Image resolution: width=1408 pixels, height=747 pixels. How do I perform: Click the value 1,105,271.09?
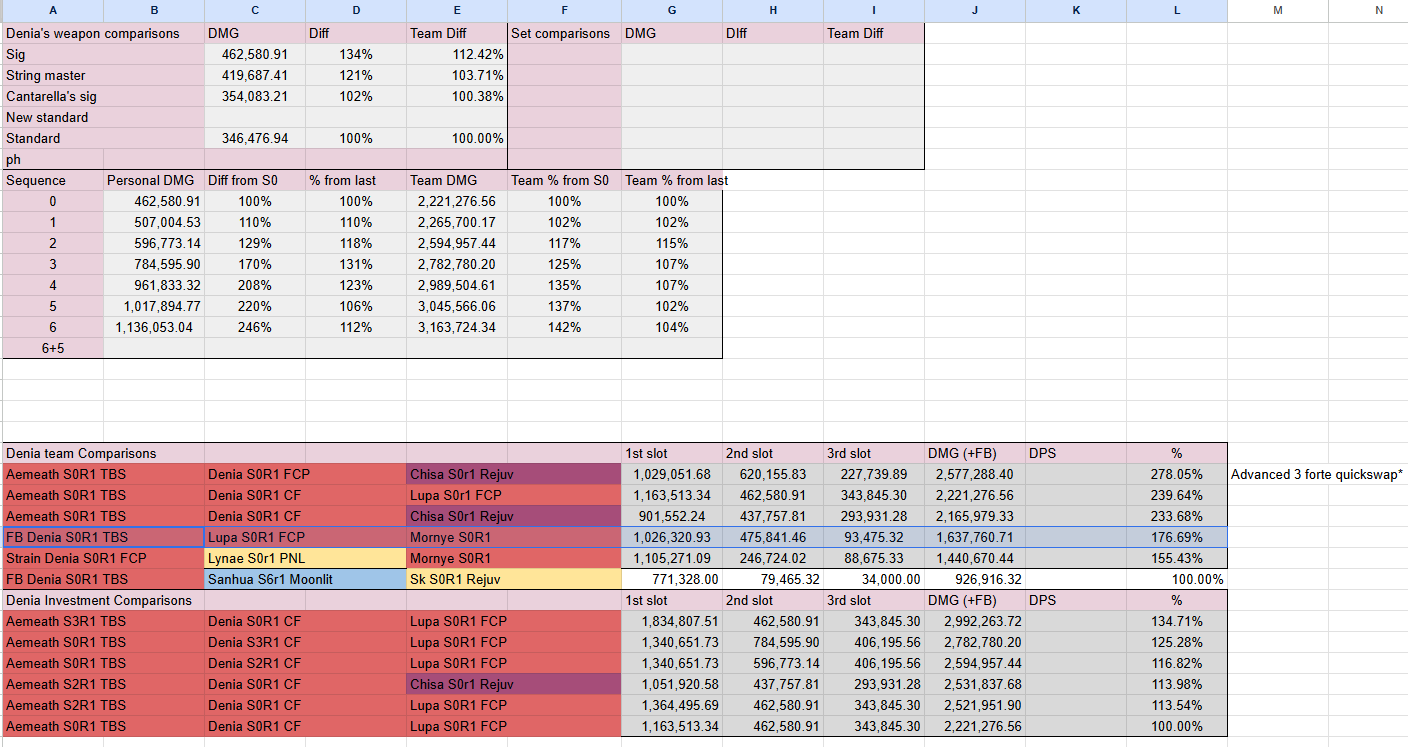pos(672,558)
